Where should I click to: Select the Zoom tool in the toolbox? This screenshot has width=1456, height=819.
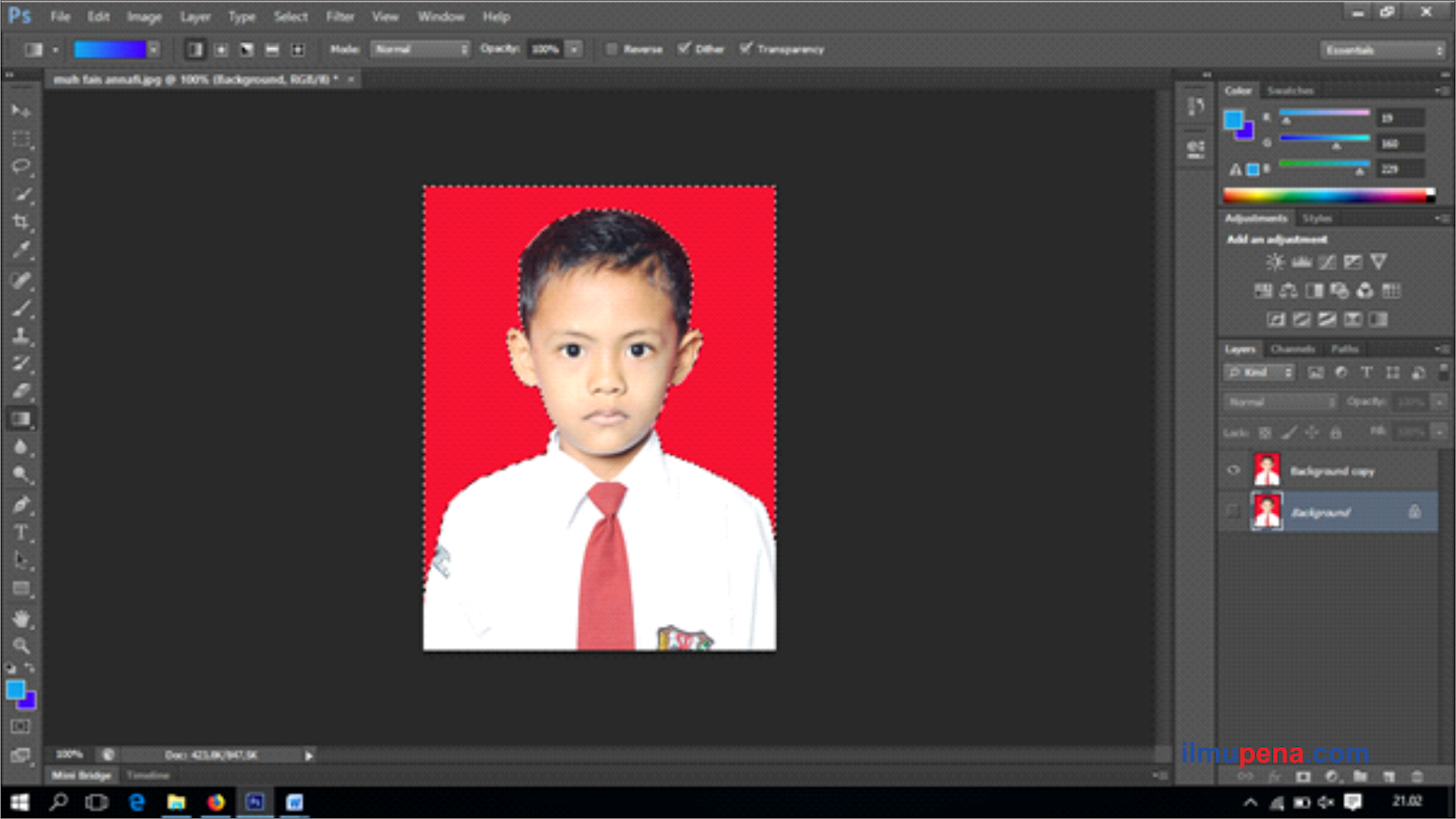point(21,646)
